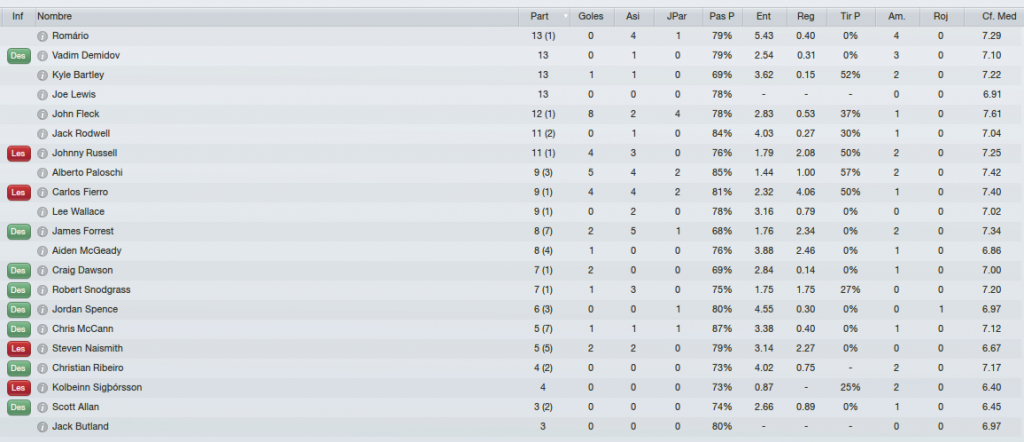Toggle sort arrow in the Part column

[x=565, y=16]
